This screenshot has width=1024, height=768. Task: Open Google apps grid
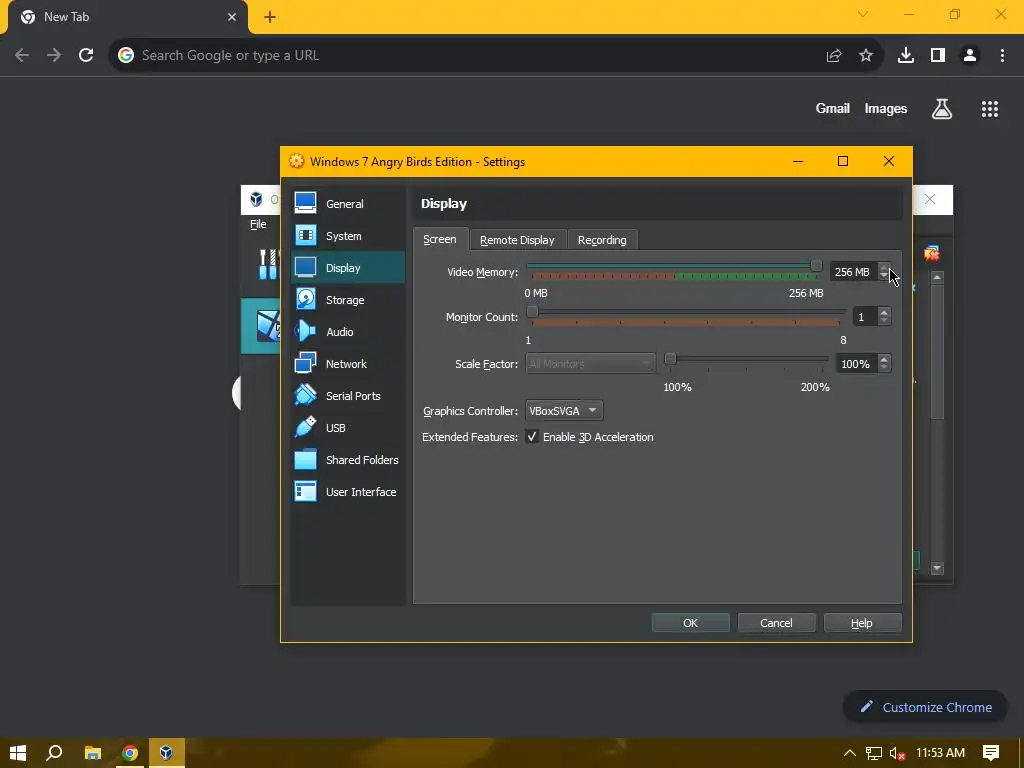pos(990,109)
